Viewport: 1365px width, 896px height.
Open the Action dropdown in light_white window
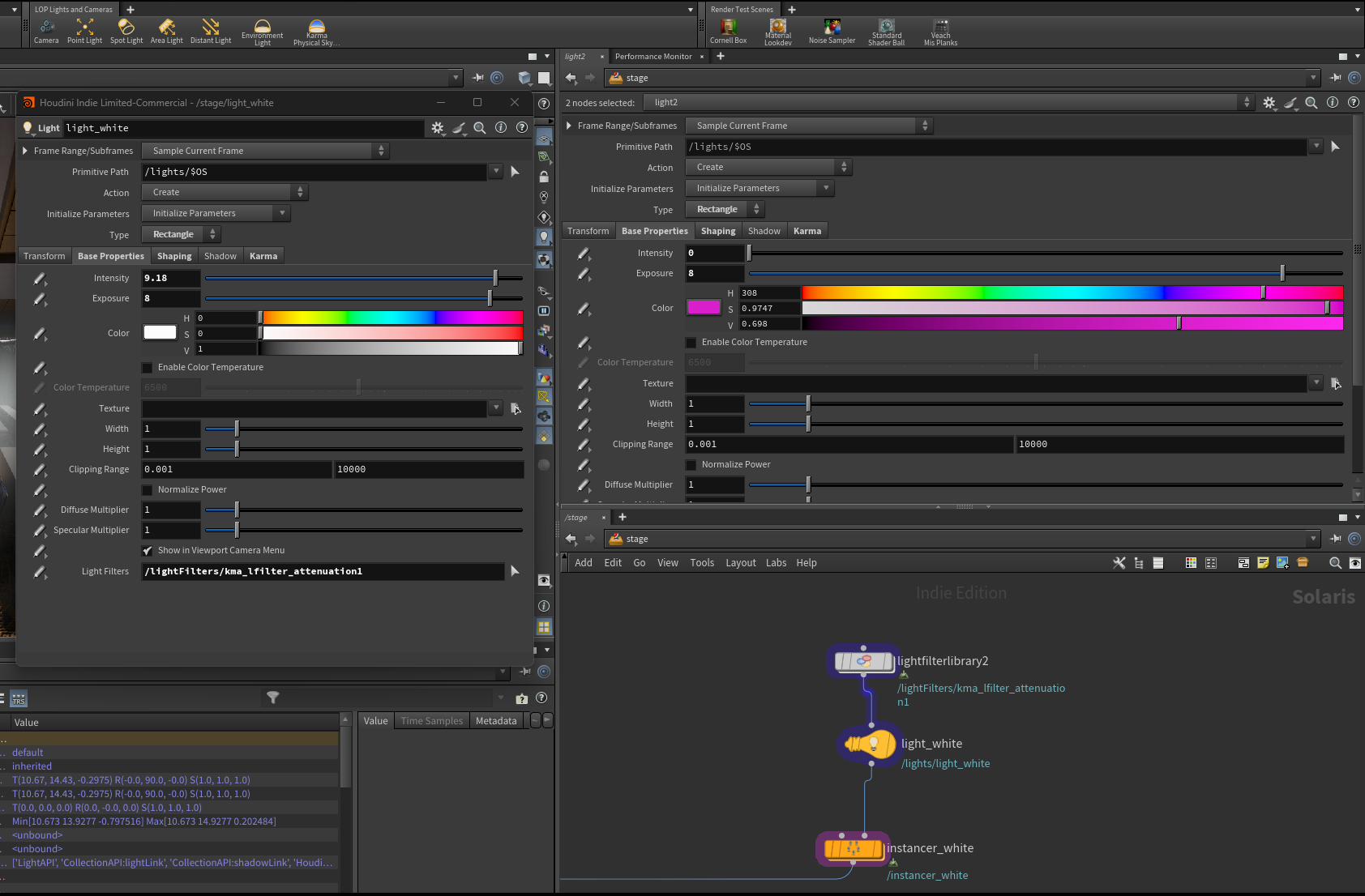click(x=225, y=193)
